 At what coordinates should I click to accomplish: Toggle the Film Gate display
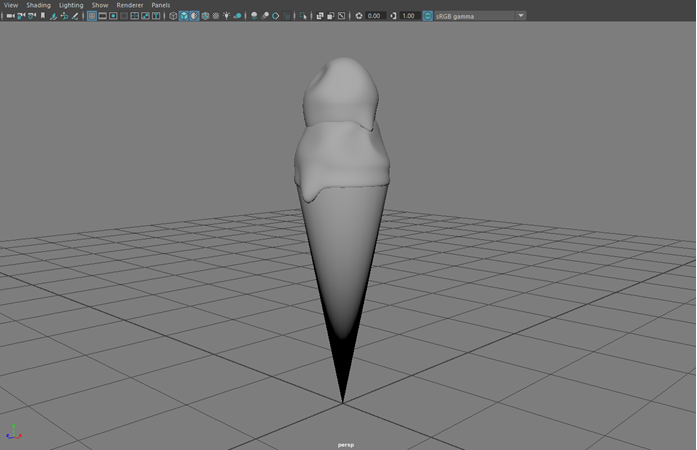(102, 16)
